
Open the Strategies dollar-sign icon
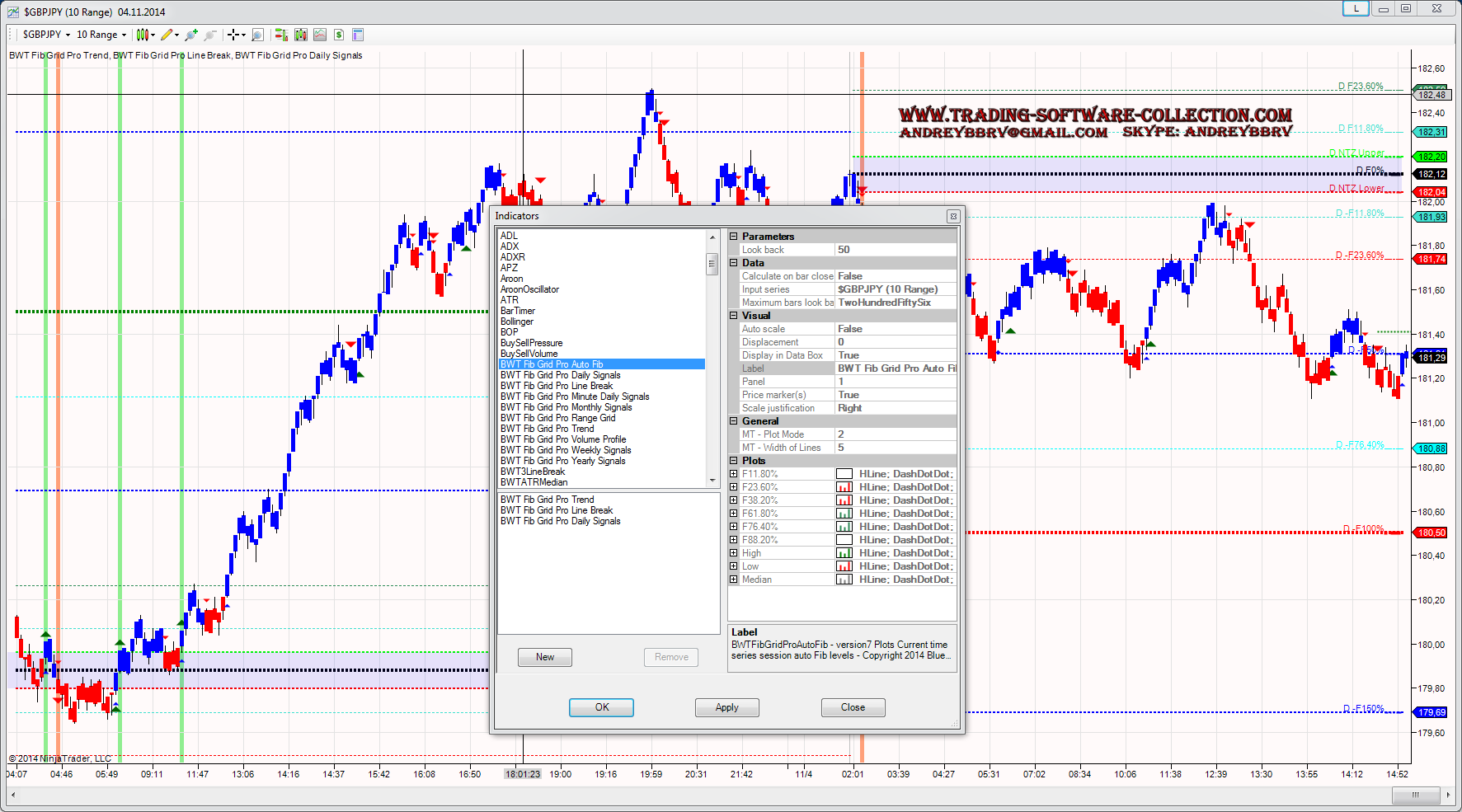[x=339, y=35]
